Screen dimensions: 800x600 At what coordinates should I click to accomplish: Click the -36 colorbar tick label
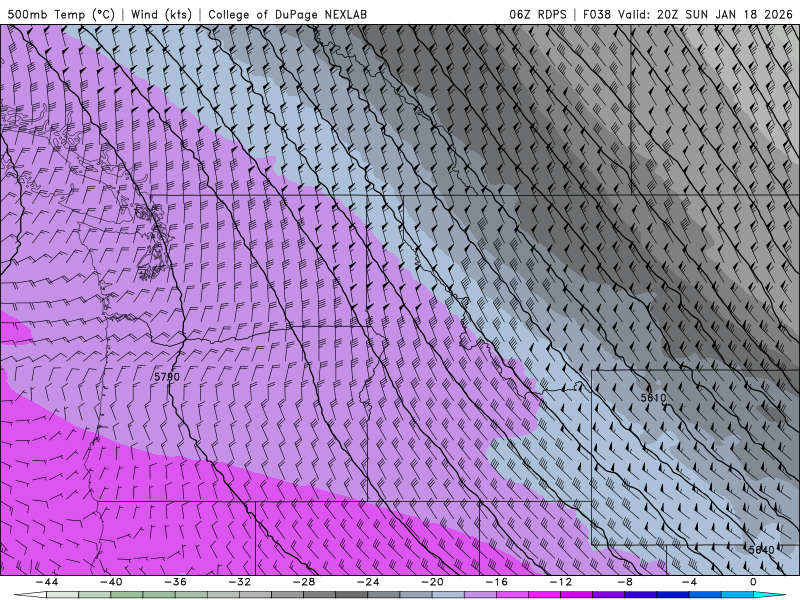[175, 582]
